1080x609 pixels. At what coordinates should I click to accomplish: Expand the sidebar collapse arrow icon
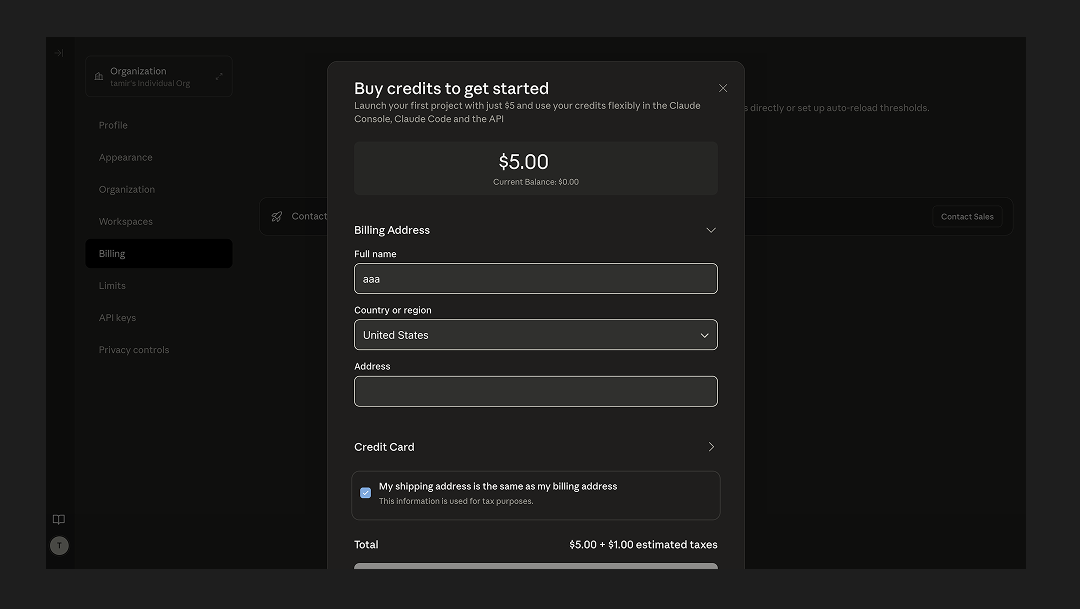[59, 53]
